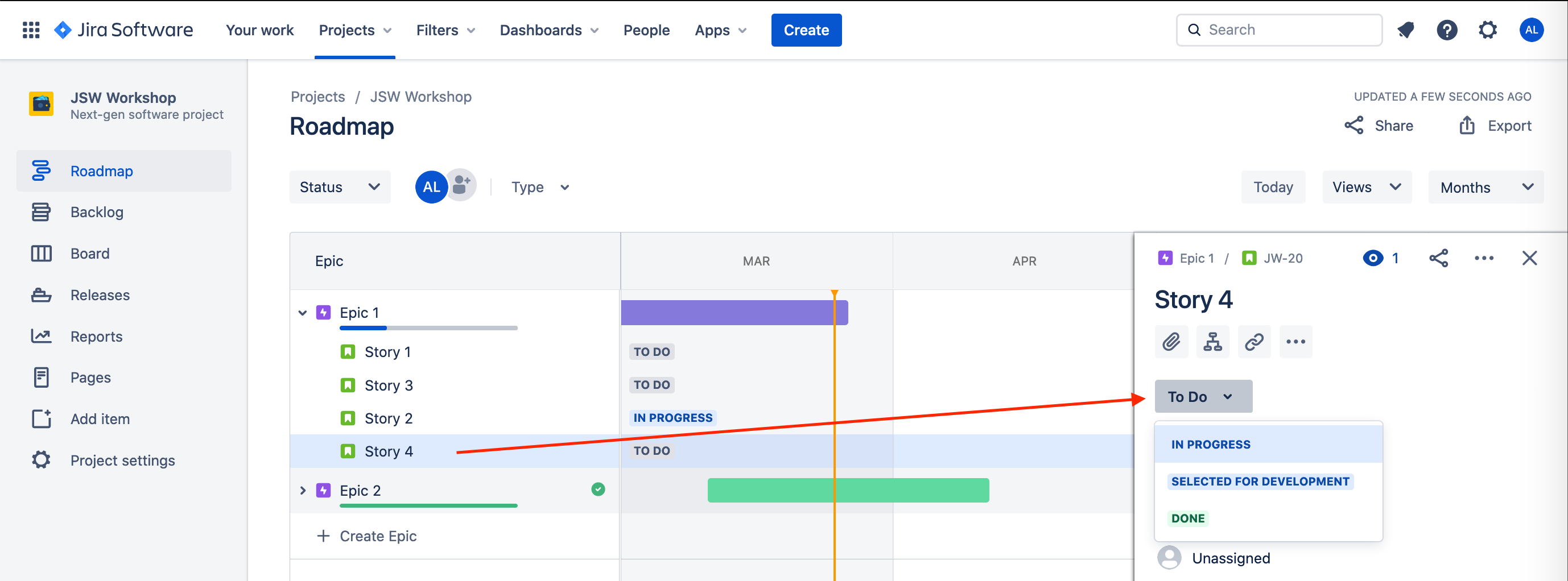Image resolution: width=1568 pixels, height=581 pixels.
Task: Close the Story 4 issue panel
Action: point(1529,258)
